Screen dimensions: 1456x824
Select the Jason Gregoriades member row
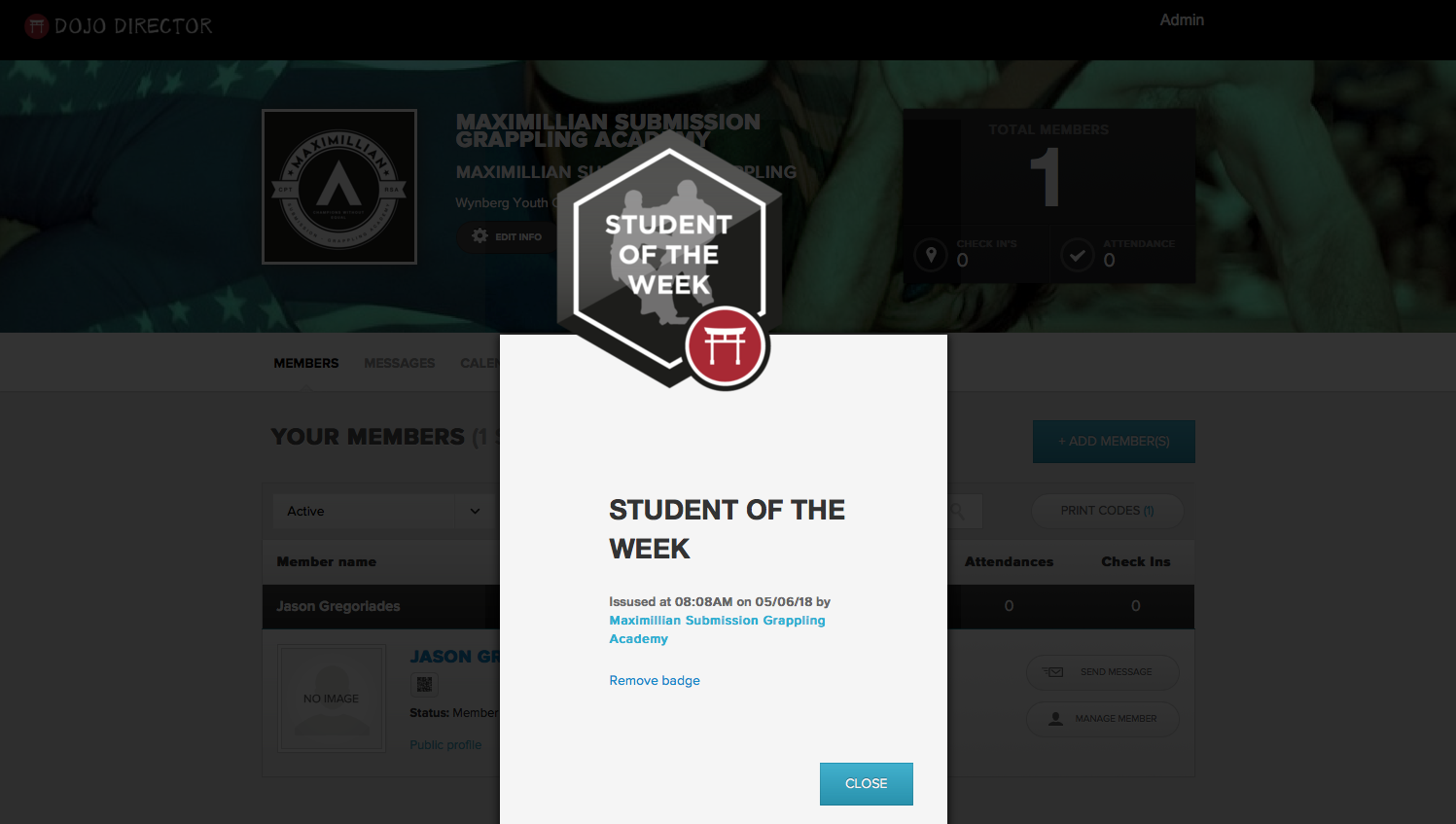click(x=728, y=606)
